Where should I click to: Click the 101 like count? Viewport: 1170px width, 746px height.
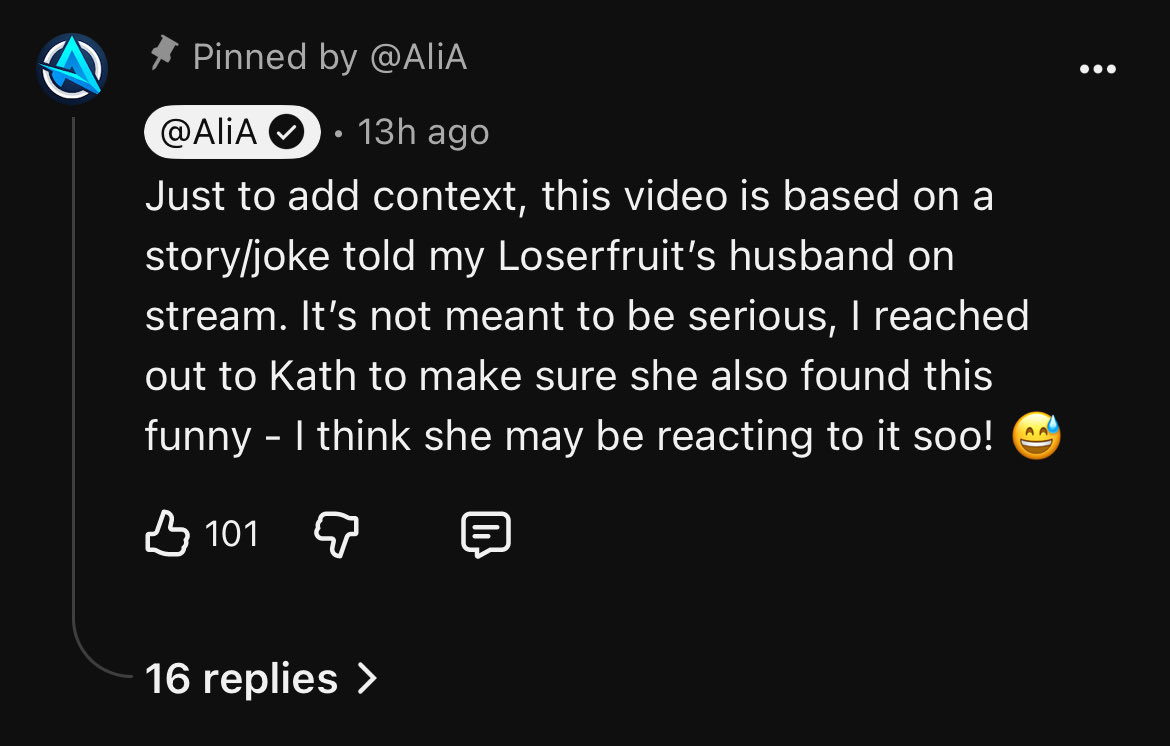231,534
